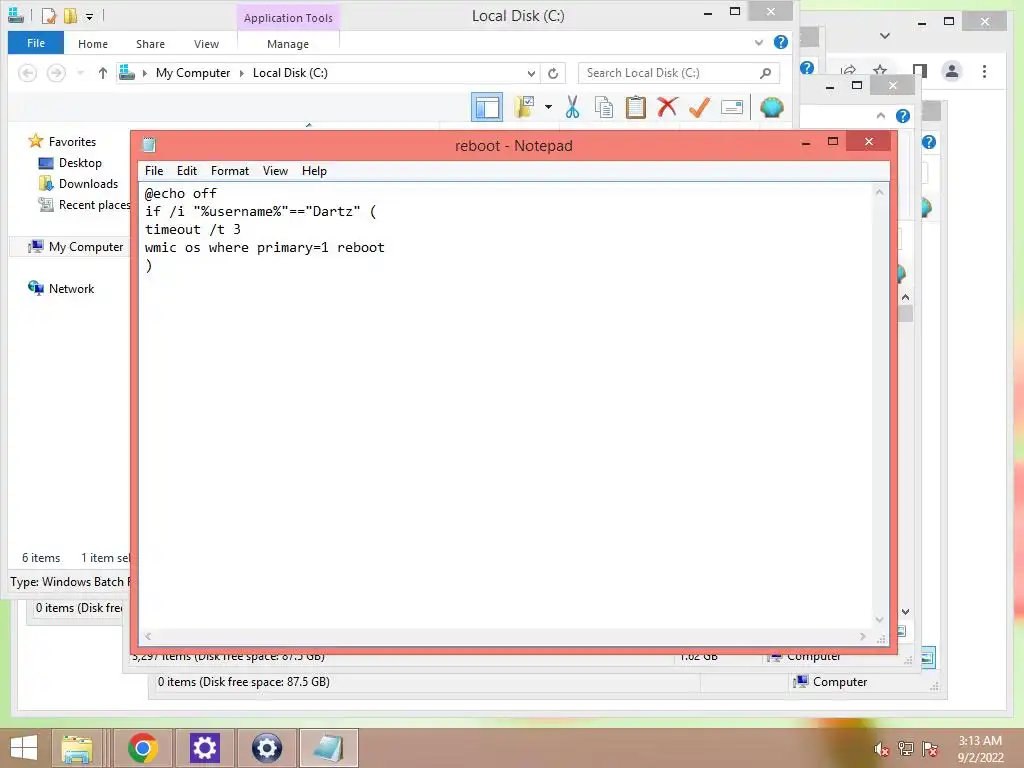Switch to the Share ribbon tab
Viewport: 1024px width, 768px height.
[150, 44]
